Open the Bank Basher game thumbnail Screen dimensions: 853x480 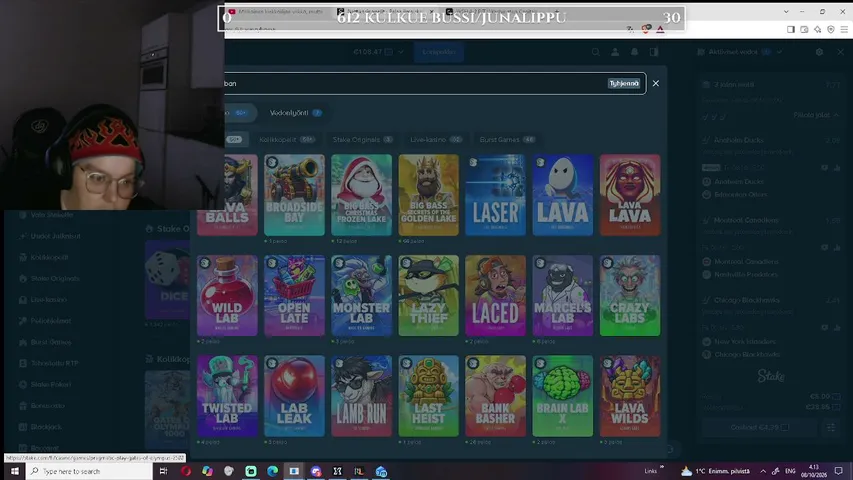click(496, 396)
